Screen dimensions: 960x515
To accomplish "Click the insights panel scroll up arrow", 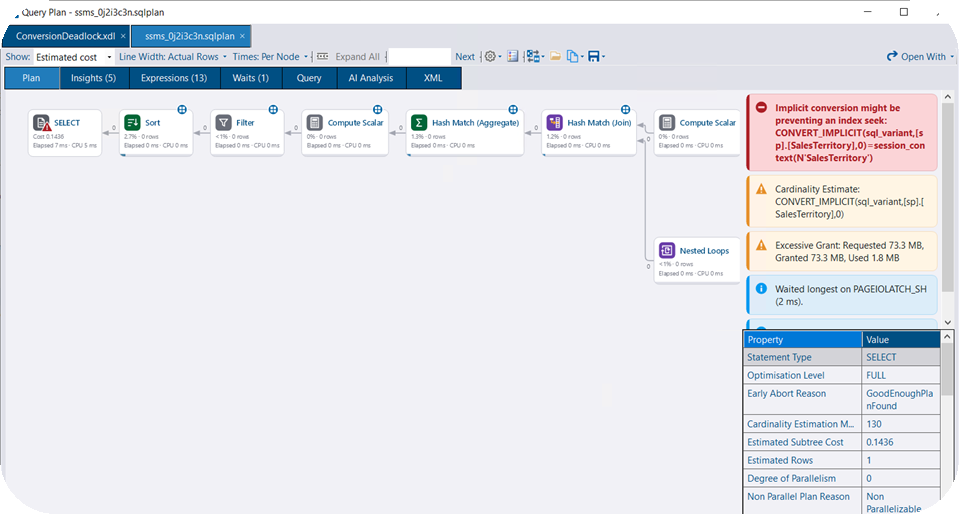I will [948, 97].
